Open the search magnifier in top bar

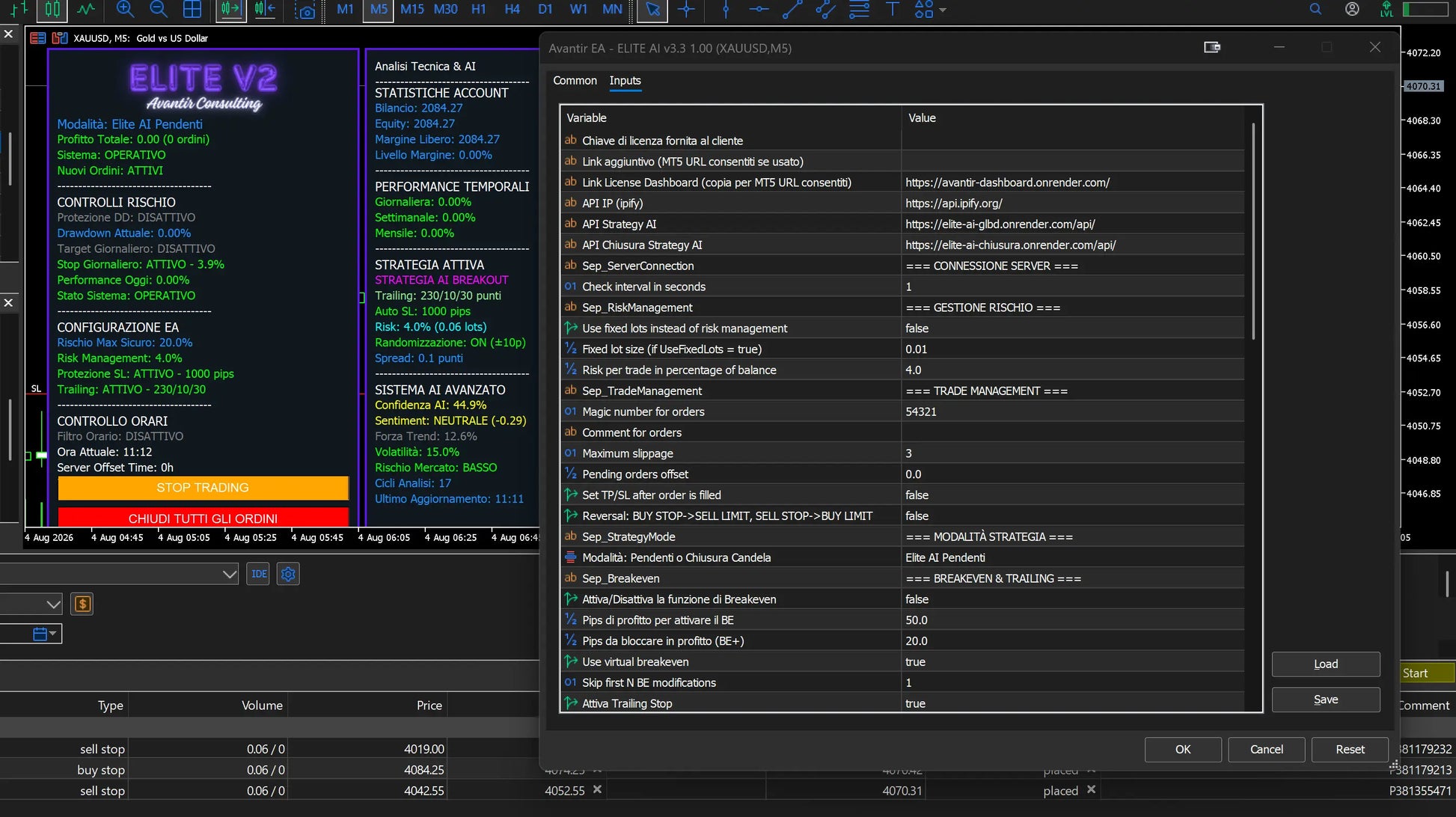1315,9
